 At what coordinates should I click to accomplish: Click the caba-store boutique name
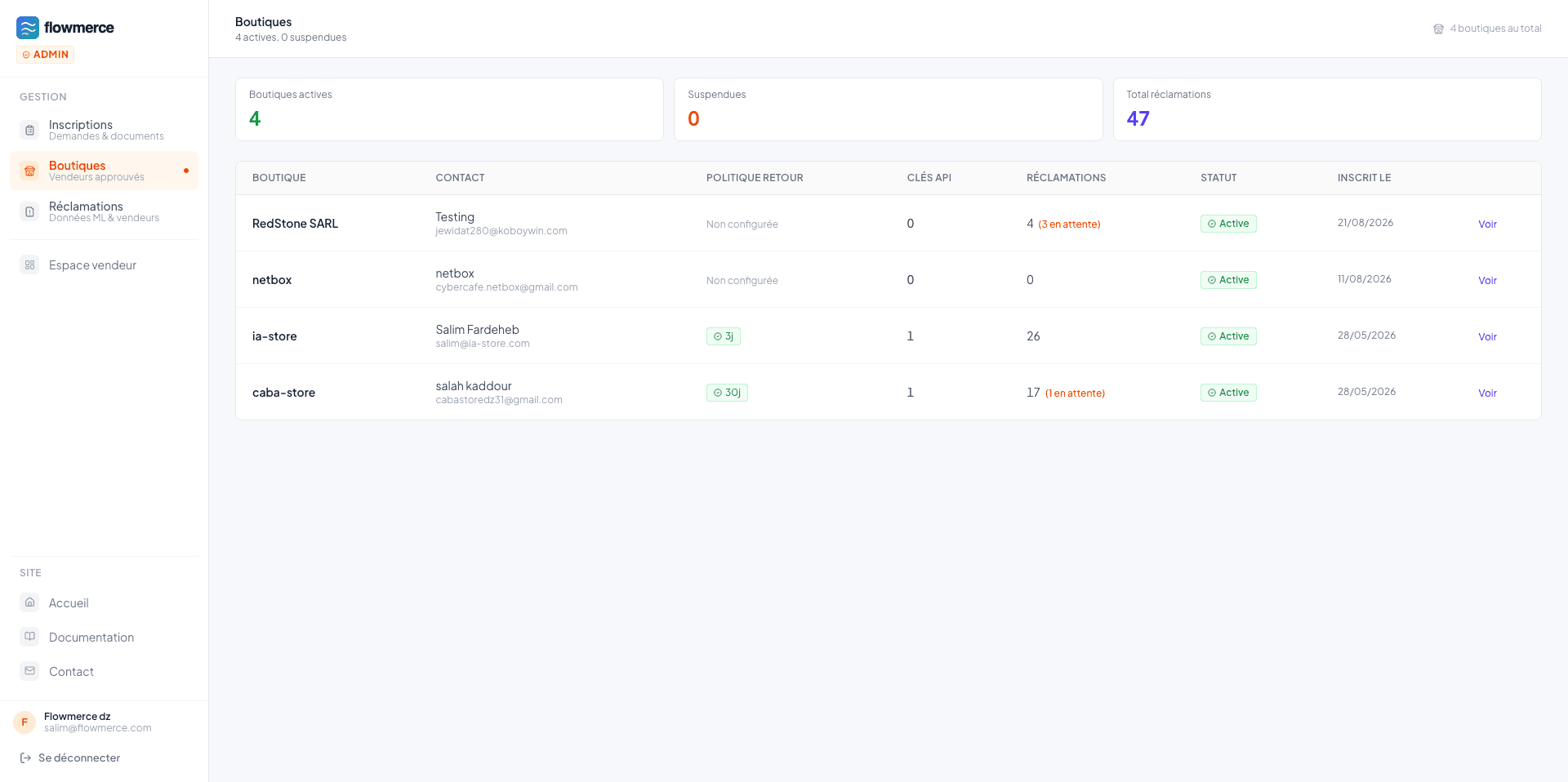[283, 393]
